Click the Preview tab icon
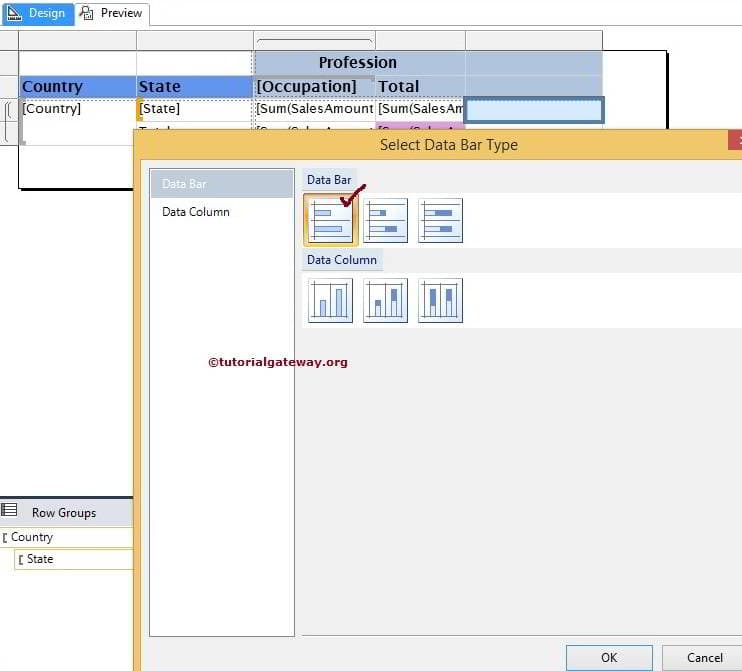The image size is (742, 671). (86, 13)
